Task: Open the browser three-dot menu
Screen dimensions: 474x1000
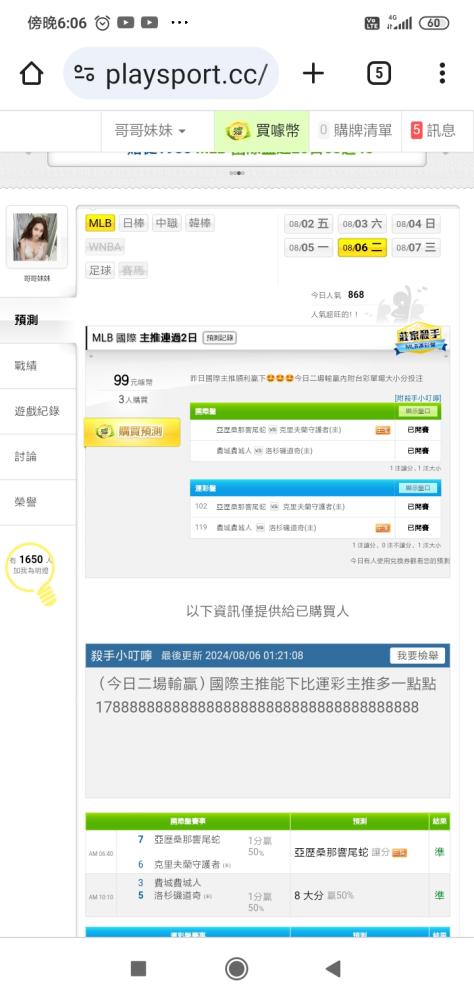Action: pos(441,73)
